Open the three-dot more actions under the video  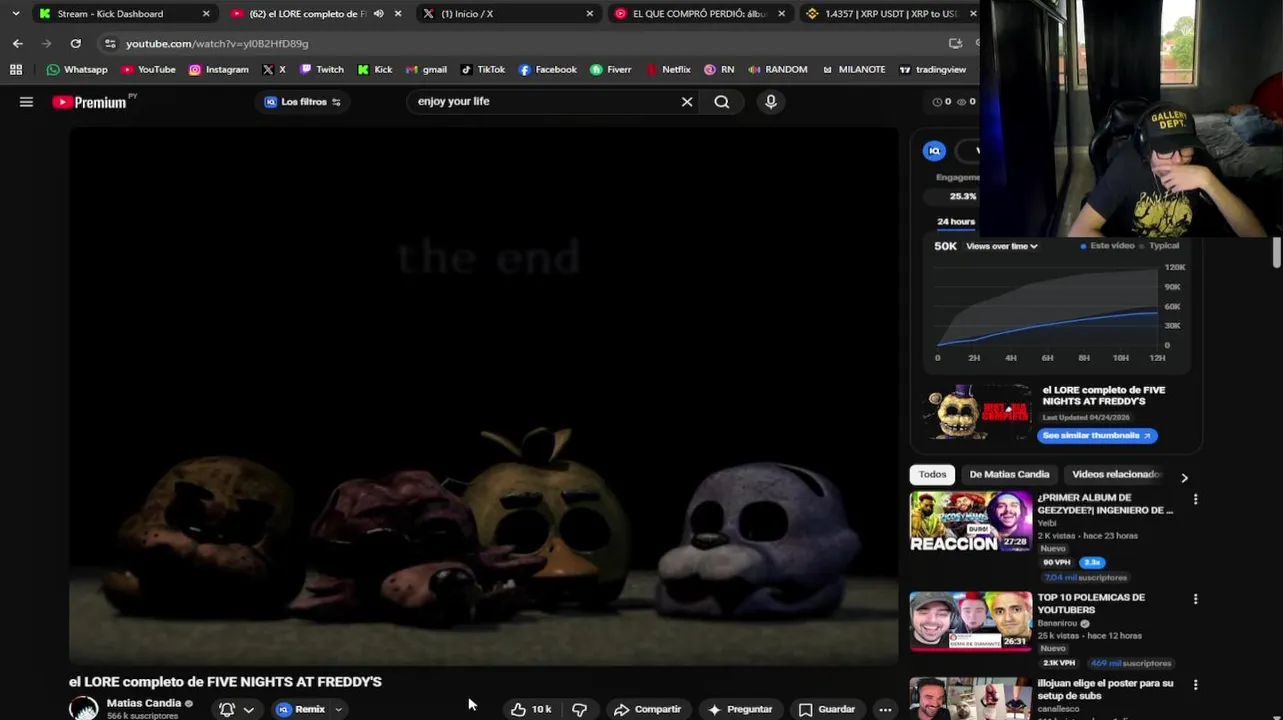click(x=885, y=709)
